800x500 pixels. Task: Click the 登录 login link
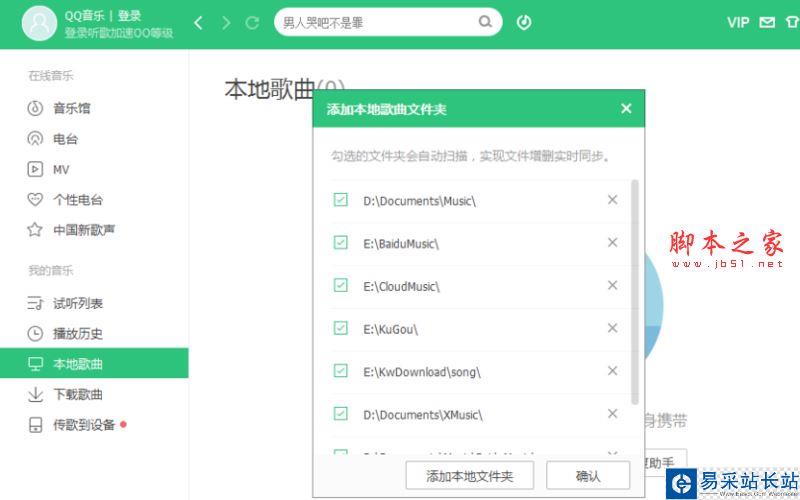pos(129,16)
